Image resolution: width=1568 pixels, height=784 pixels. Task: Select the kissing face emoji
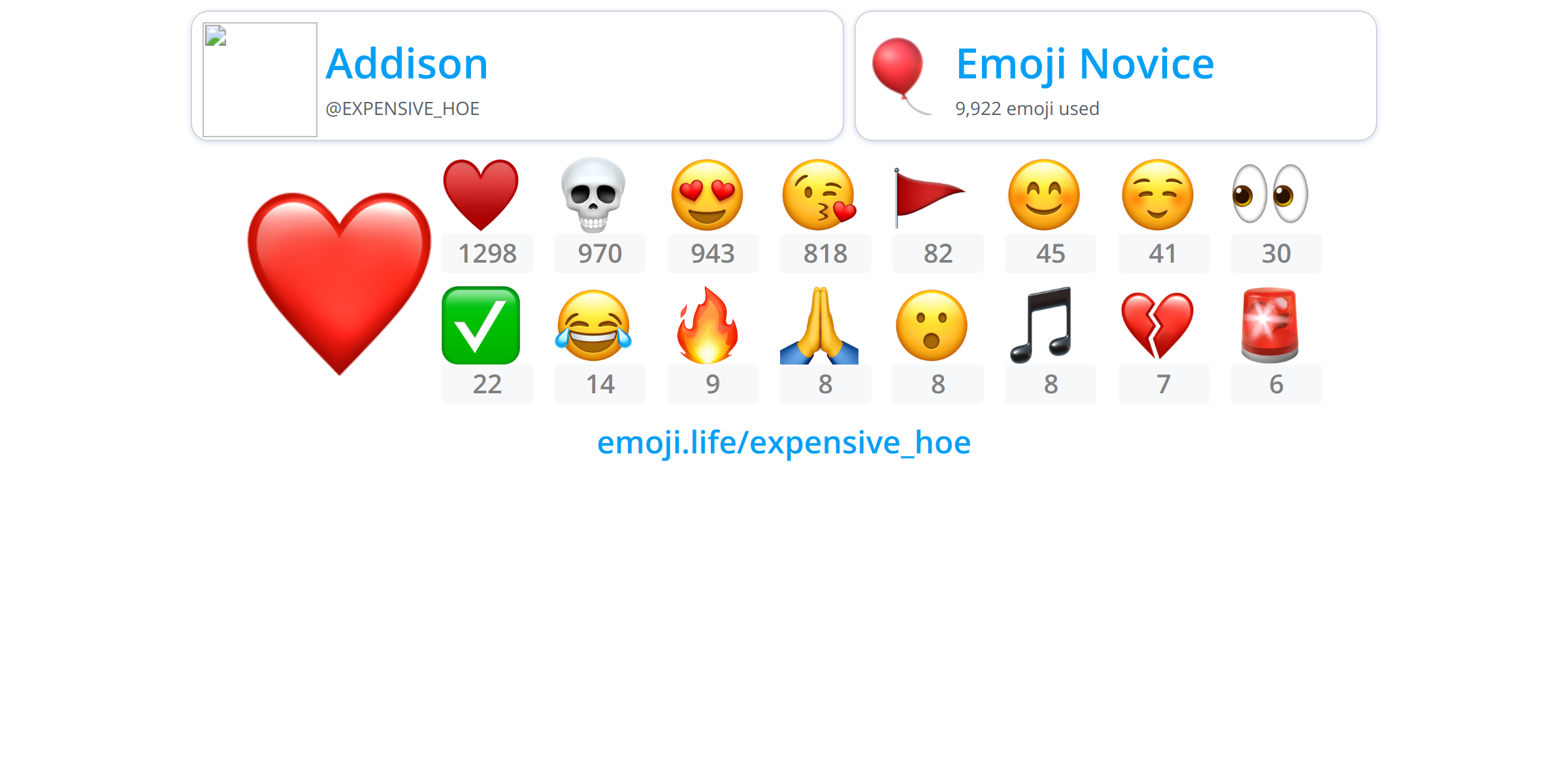[x=819, y=195]
